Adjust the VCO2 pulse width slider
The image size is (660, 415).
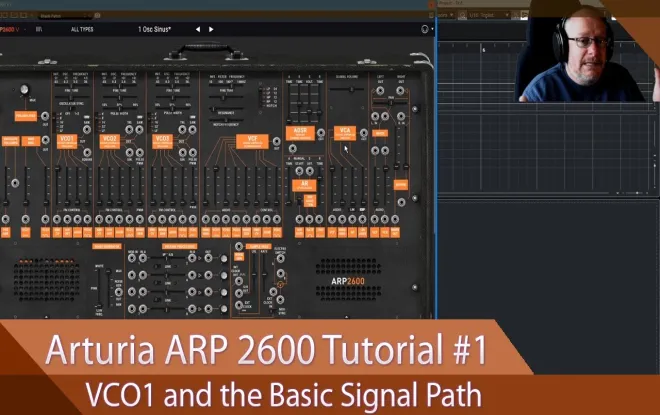(x=119, y=109)
